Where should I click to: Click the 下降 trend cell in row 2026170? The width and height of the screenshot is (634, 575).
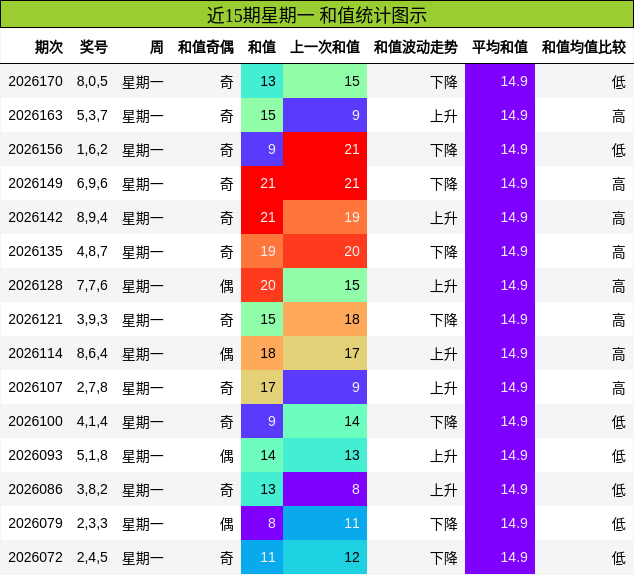(444, 82)
